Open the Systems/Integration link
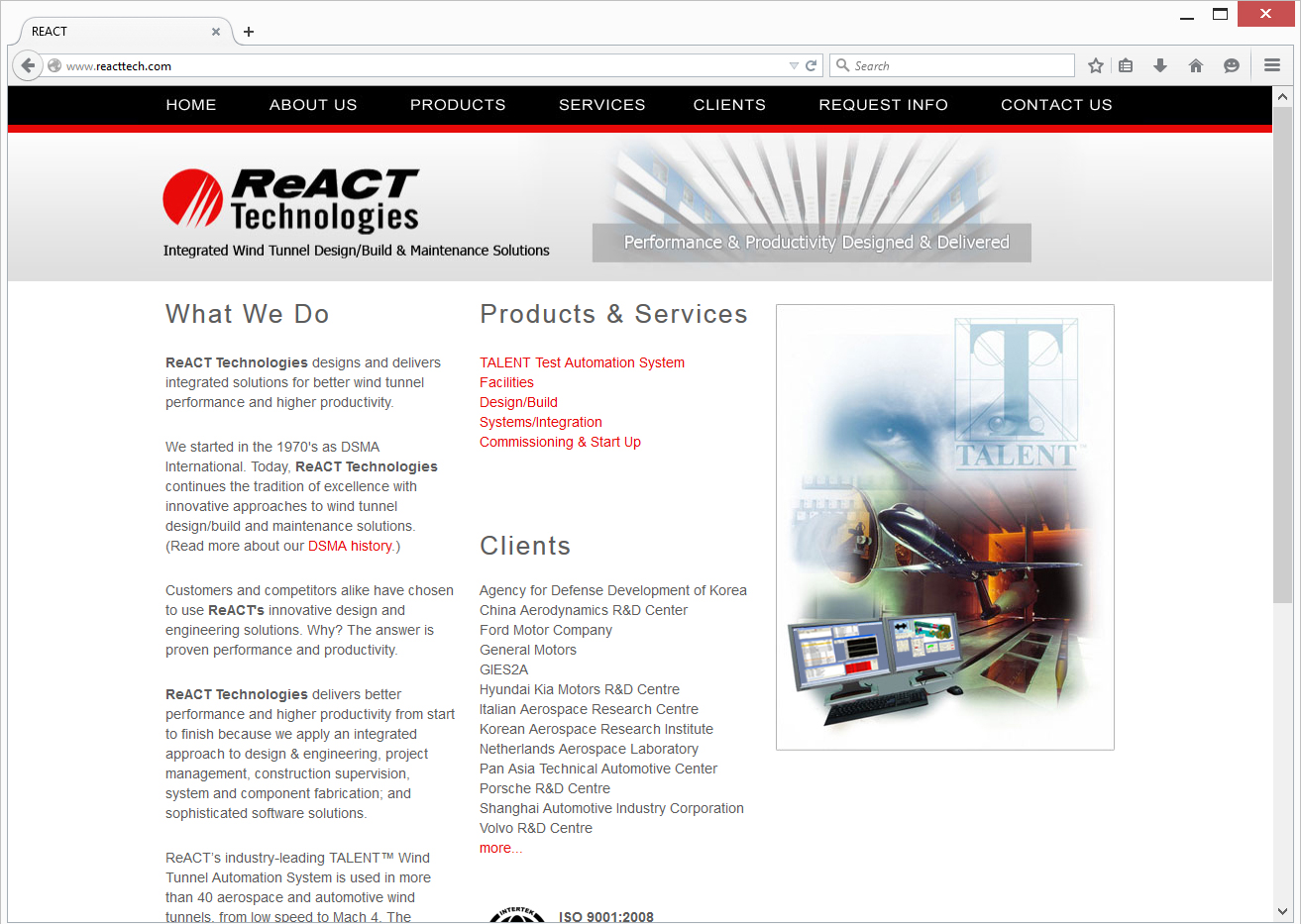This screenshot has width=1301, height=924. [x=541, y=422]
